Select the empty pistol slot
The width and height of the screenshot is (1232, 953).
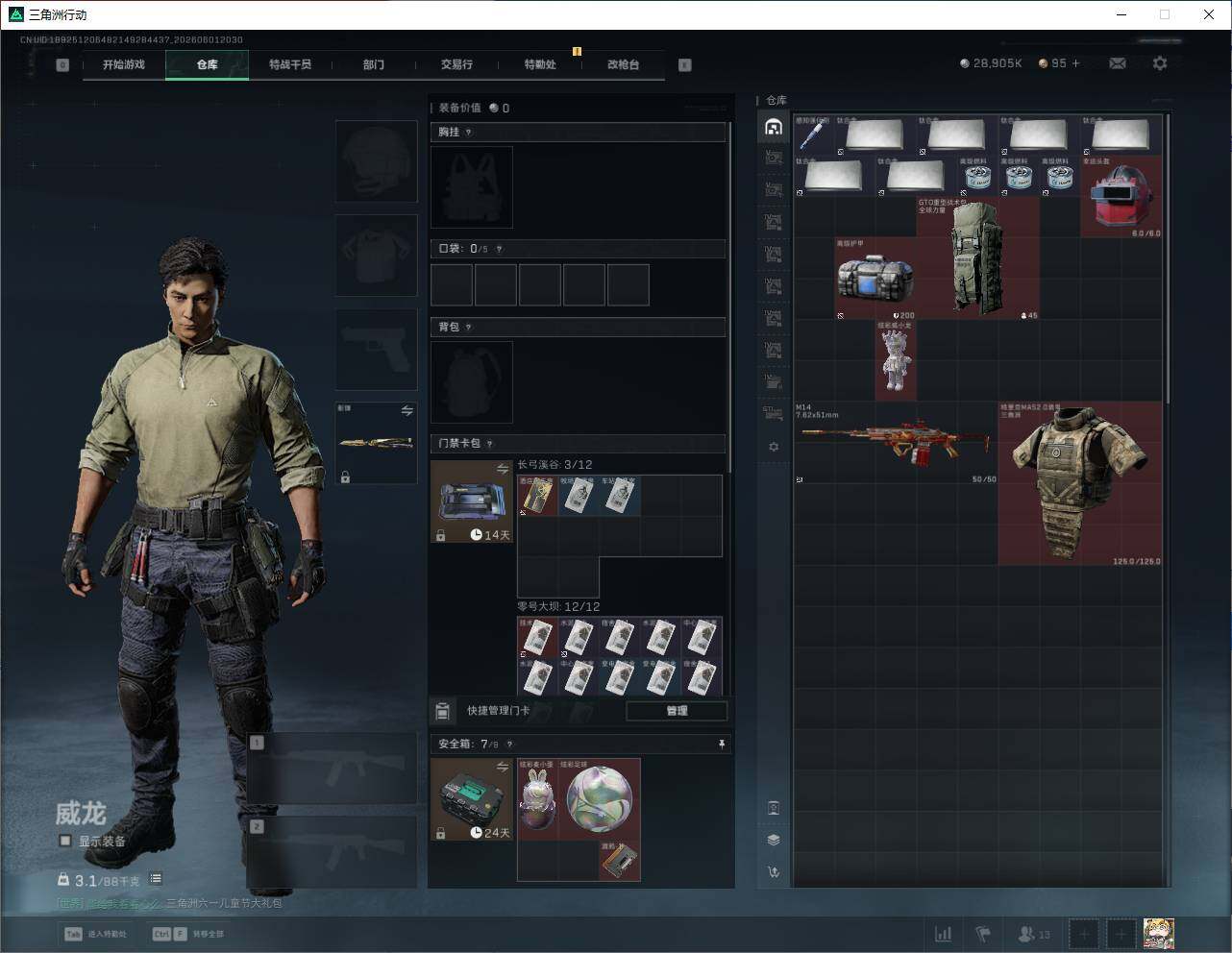click(376, 349)
